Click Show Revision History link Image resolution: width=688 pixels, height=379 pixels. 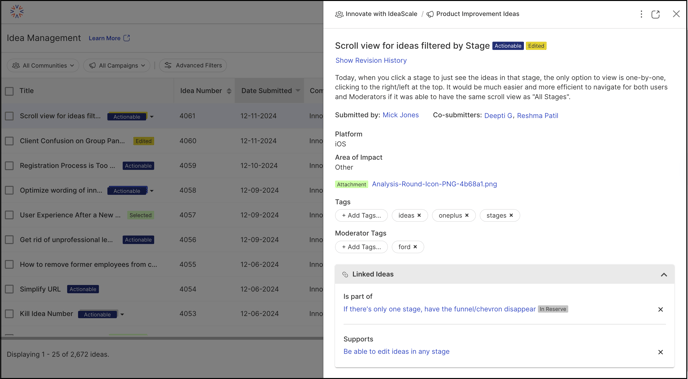pos(371,61)
